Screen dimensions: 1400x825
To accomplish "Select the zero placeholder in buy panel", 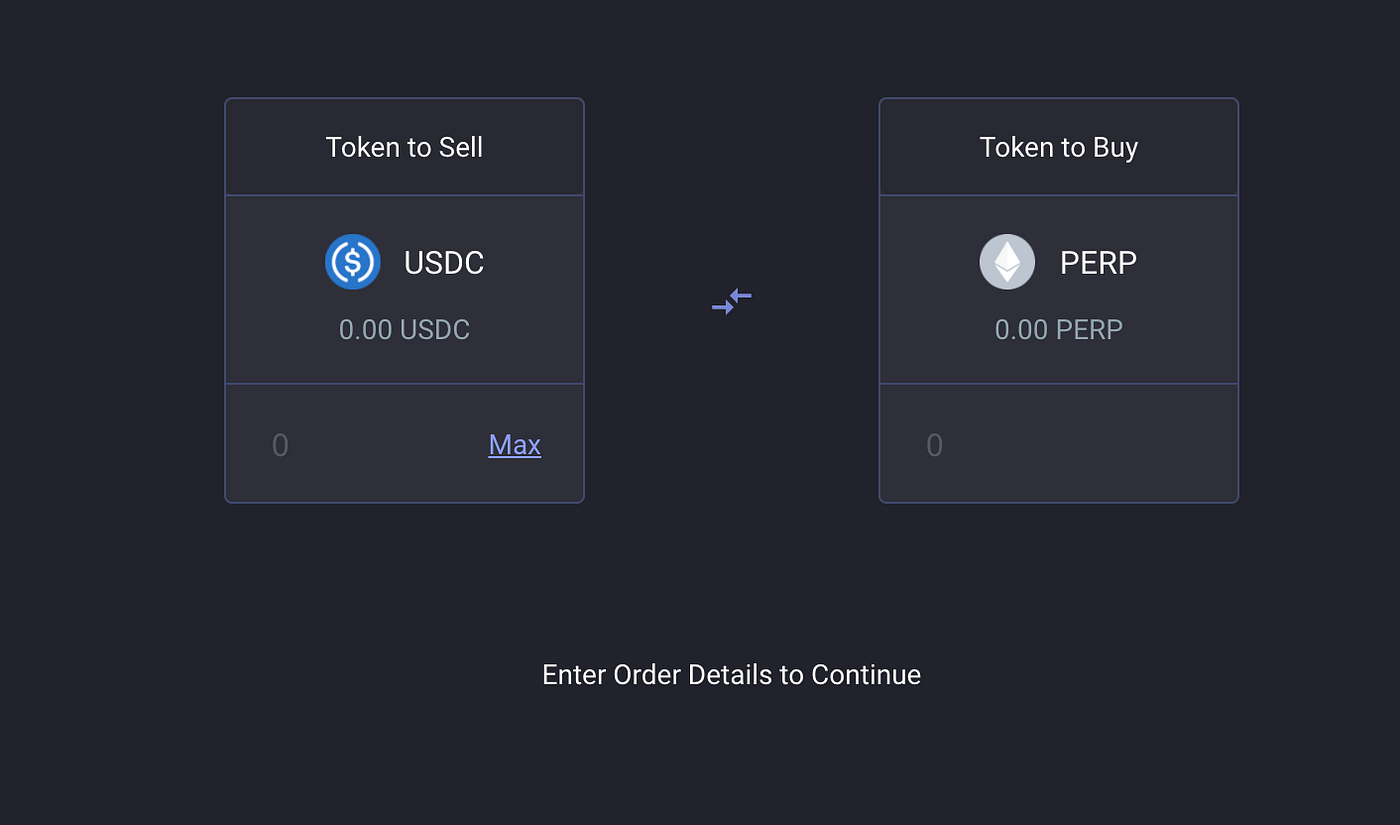I will click(934, 444).
